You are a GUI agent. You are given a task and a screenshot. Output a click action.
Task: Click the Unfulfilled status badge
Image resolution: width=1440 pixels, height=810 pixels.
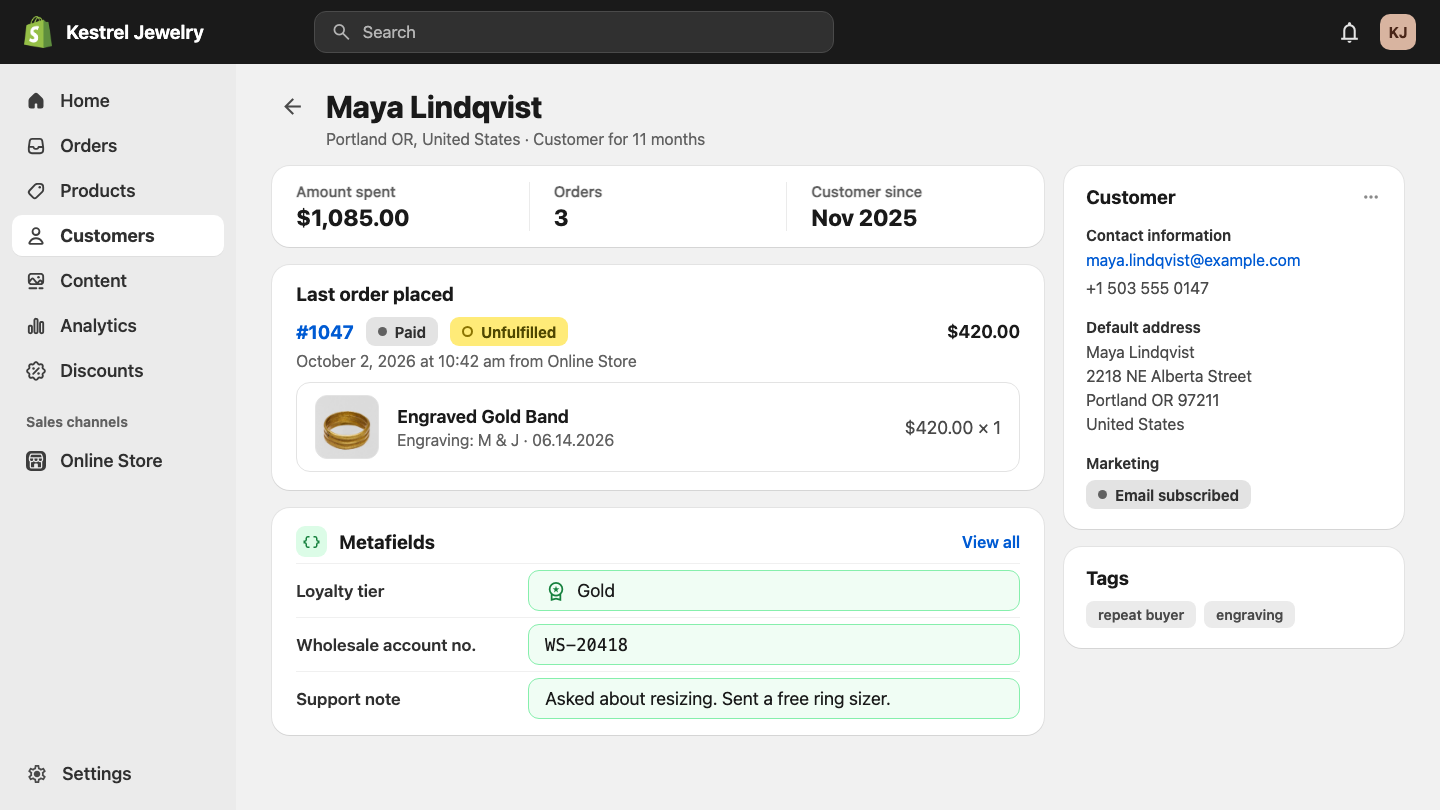pos(509,332)
